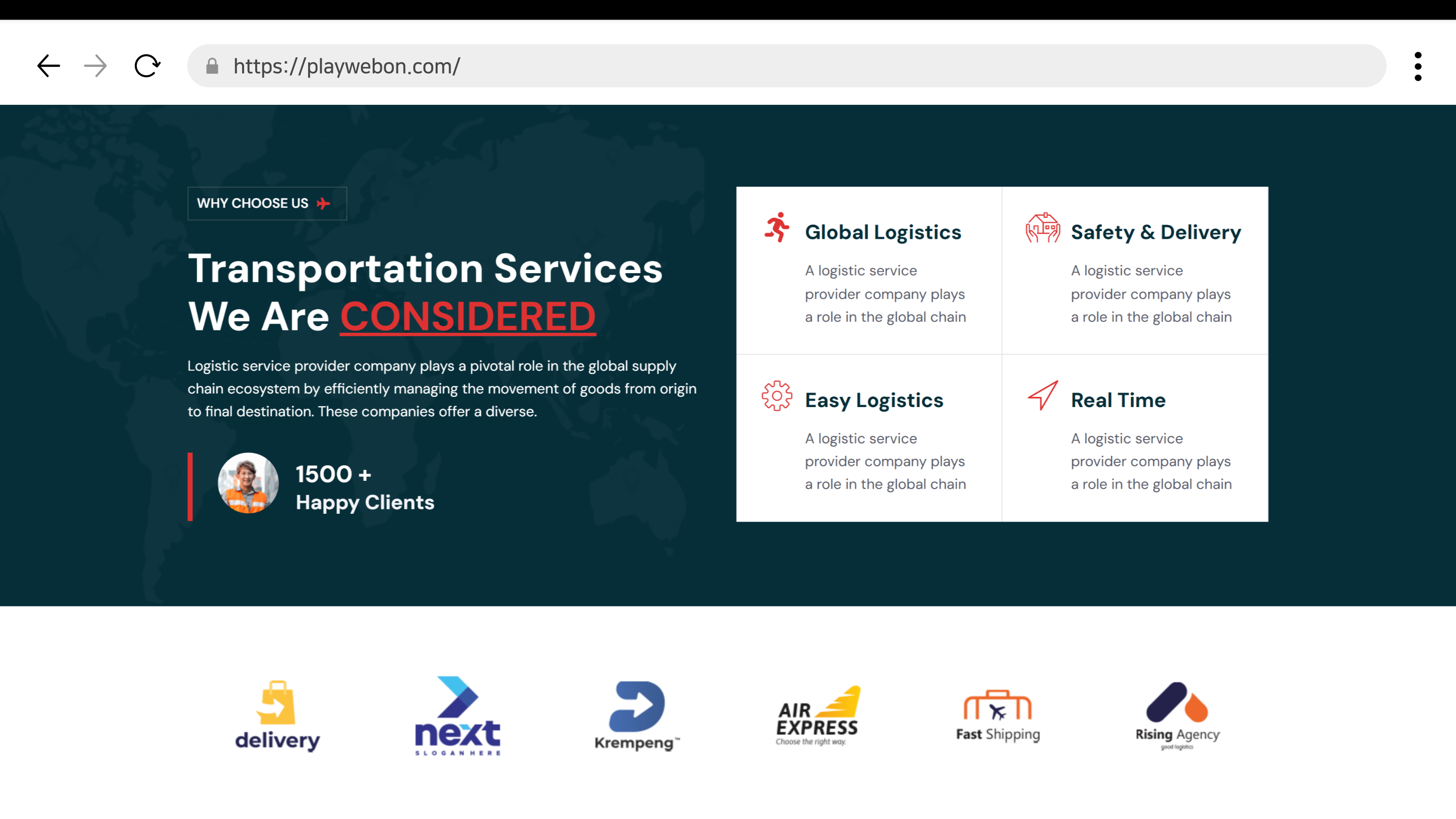
Task: Open the three-dot browser menu
Action: [1418, 66]
